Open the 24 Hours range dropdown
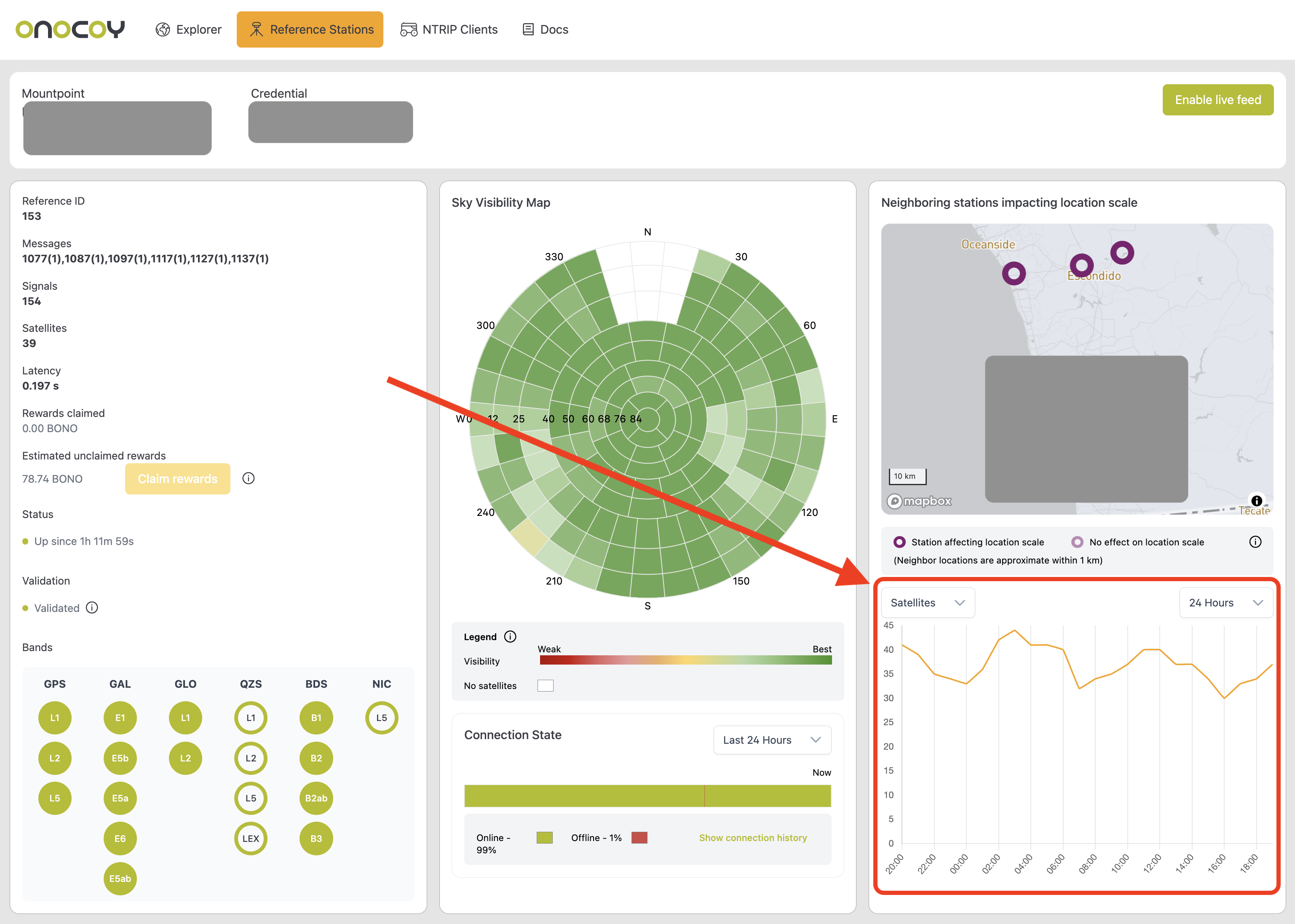 point(1225,603)
